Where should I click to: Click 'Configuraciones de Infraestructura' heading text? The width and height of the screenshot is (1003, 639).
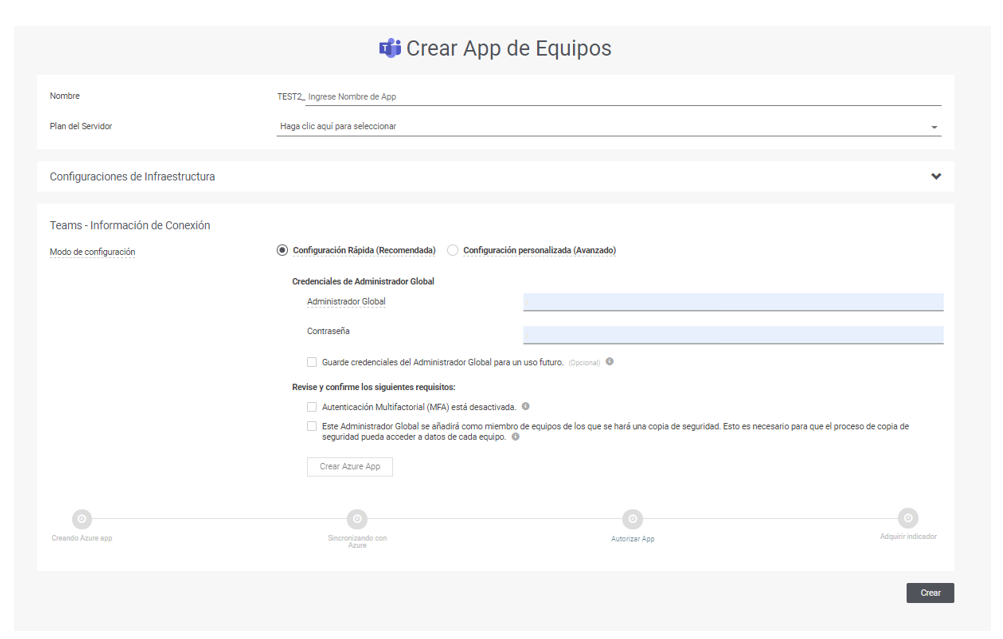[132, 177]
